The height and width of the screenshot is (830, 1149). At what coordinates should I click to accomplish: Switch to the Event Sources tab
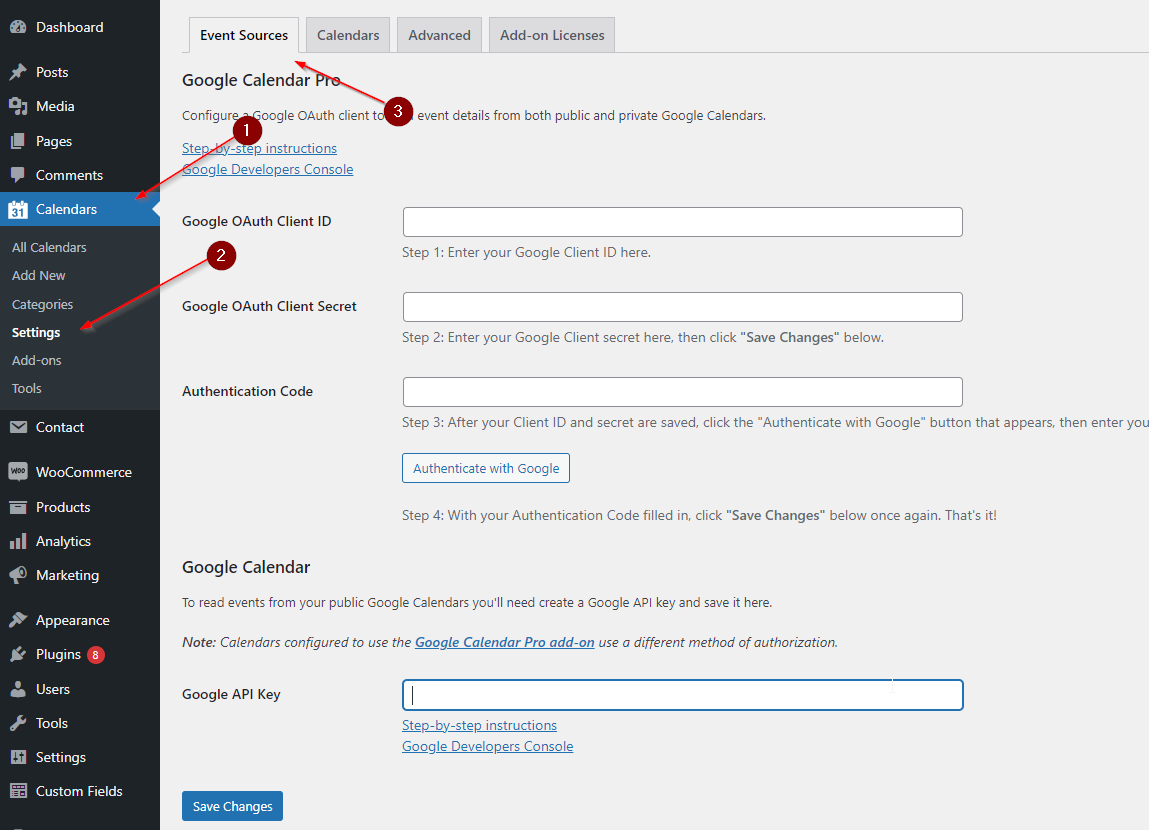[x=243, y=35]
